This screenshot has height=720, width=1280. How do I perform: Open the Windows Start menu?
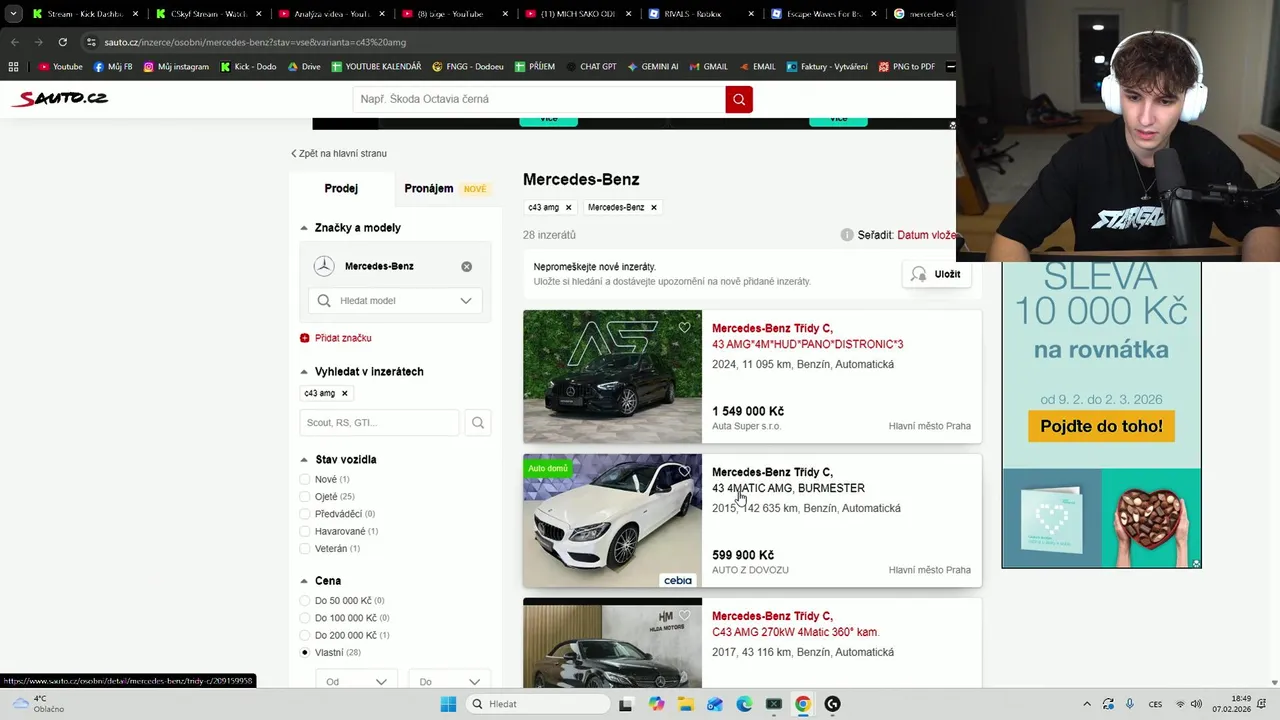point(448,704)
